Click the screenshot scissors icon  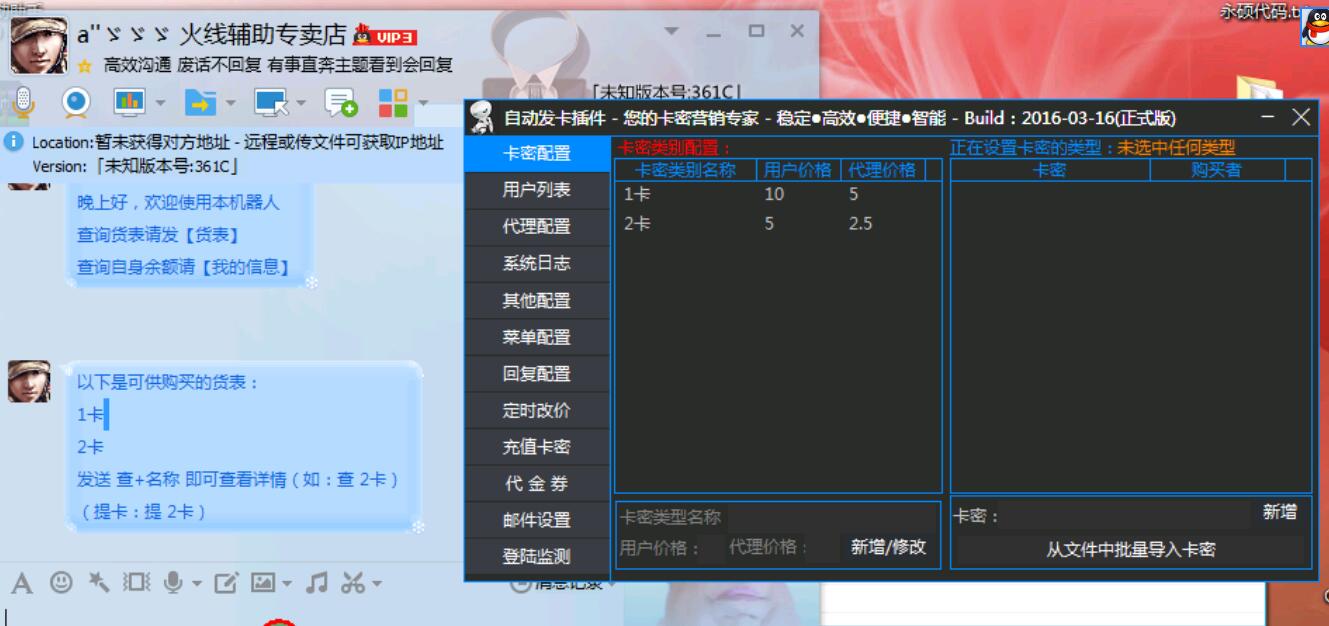point(353,582)
